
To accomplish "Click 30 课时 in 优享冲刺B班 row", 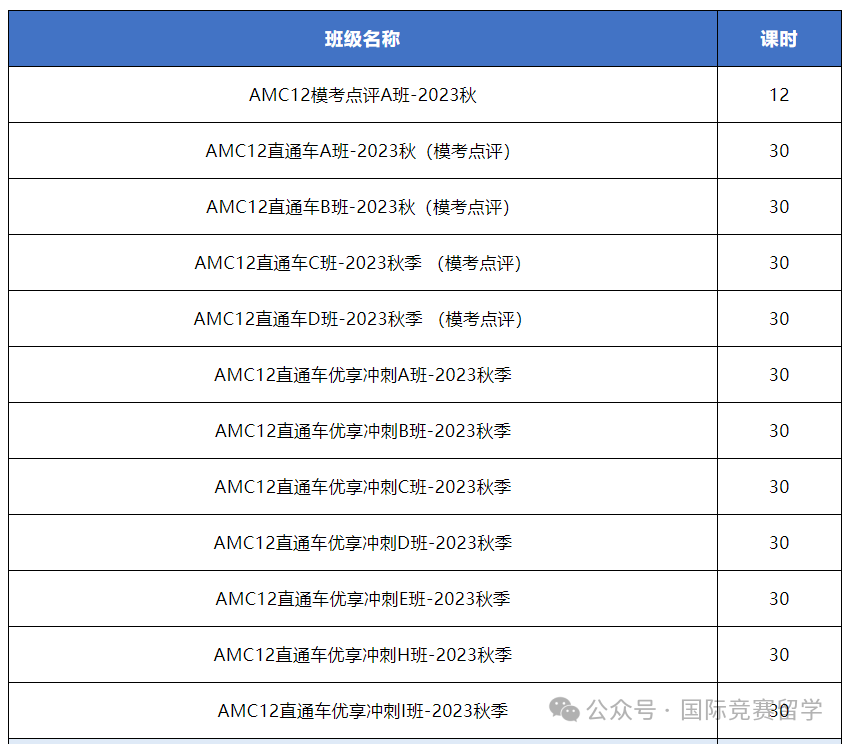I will coord(779,431).
